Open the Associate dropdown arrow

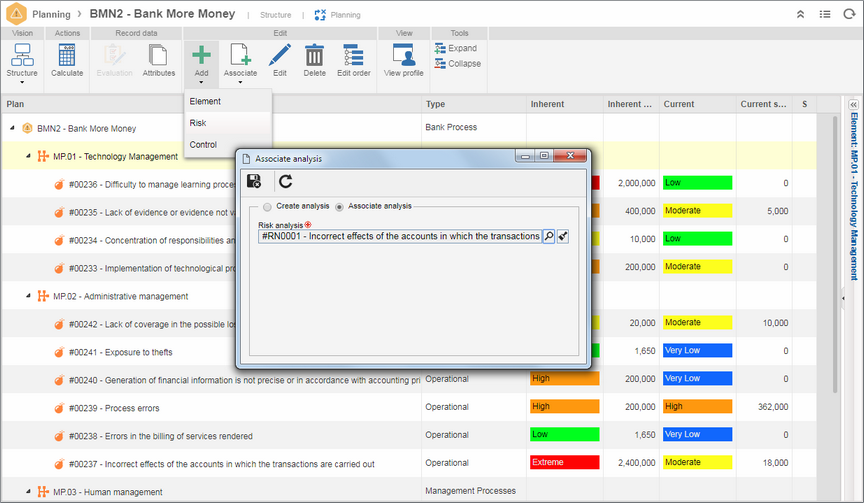point(240,82)
